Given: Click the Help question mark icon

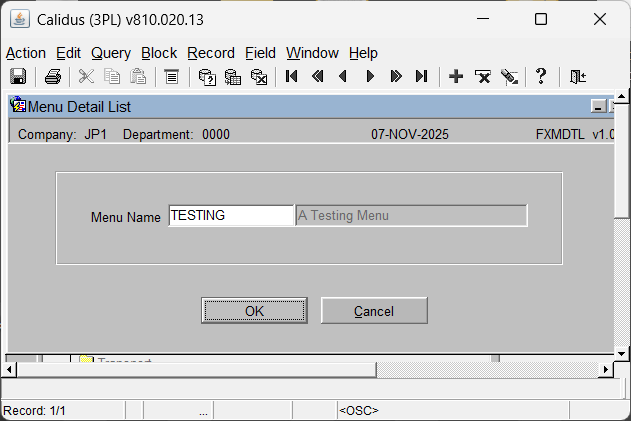Looking at the screenshot, I should [x=541, y=76].
